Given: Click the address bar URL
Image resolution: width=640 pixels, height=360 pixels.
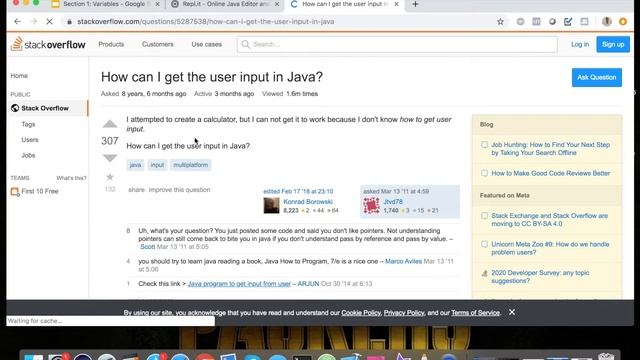Looking at the screenshot, I should click(206, 22).
